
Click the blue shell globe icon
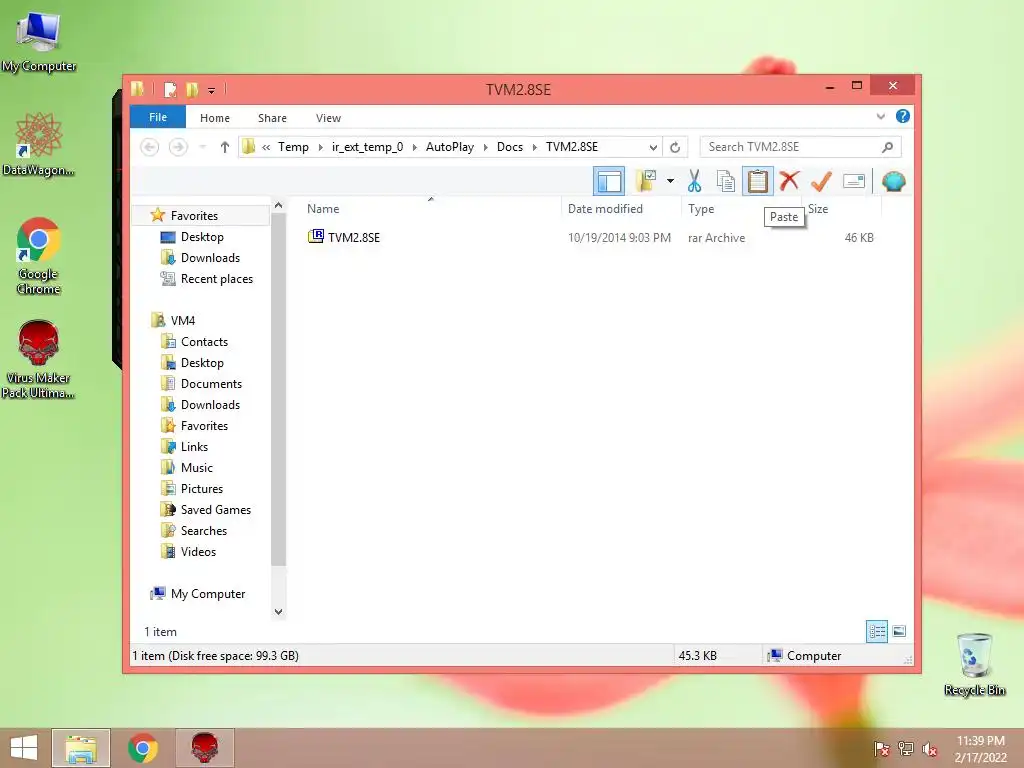893,181
